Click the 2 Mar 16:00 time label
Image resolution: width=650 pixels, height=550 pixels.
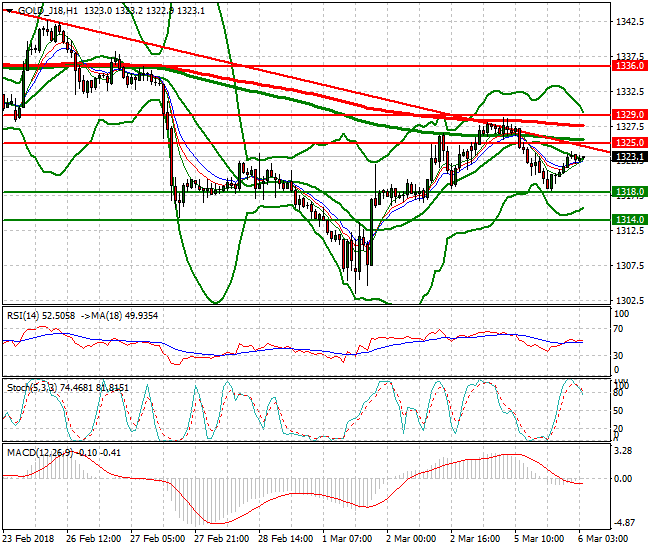click(475, 539)
